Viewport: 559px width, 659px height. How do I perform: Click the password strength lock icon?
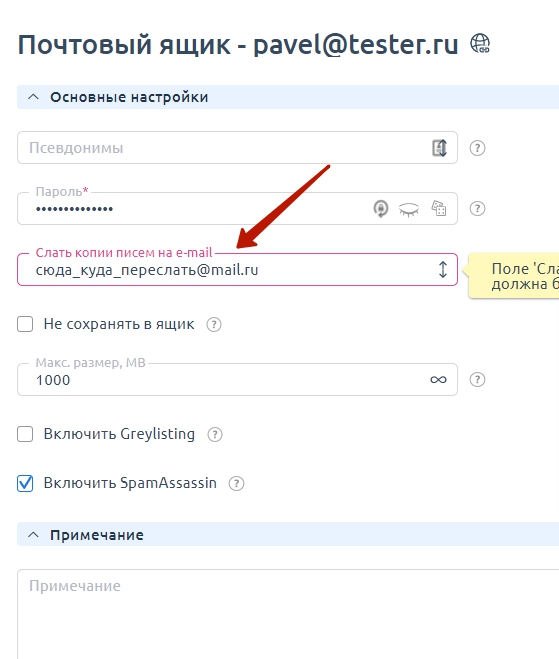click(x=381, y=208)
